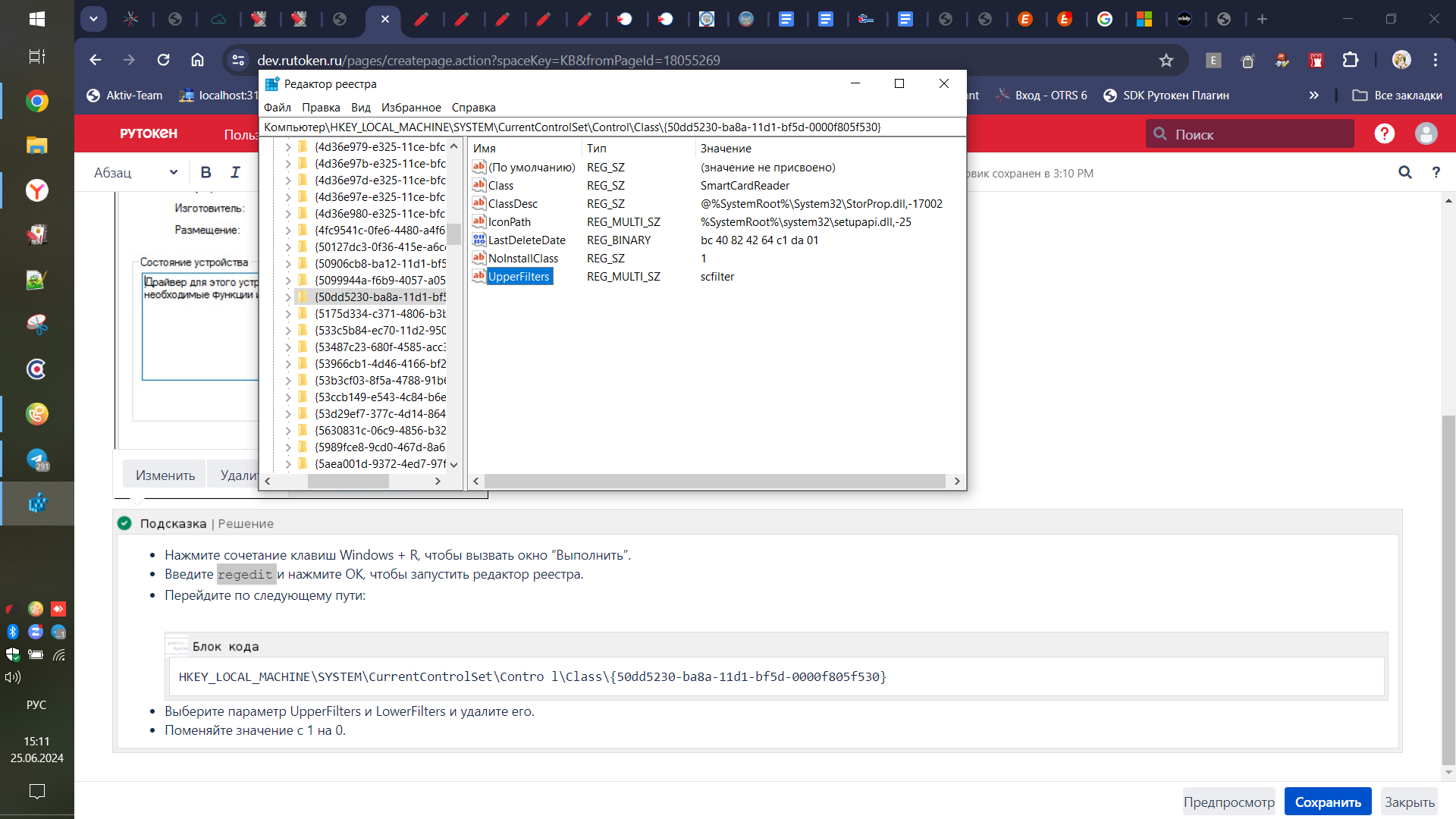Open Telegram from taskbar
The image size is (1456, 819).
coord(36,459)
